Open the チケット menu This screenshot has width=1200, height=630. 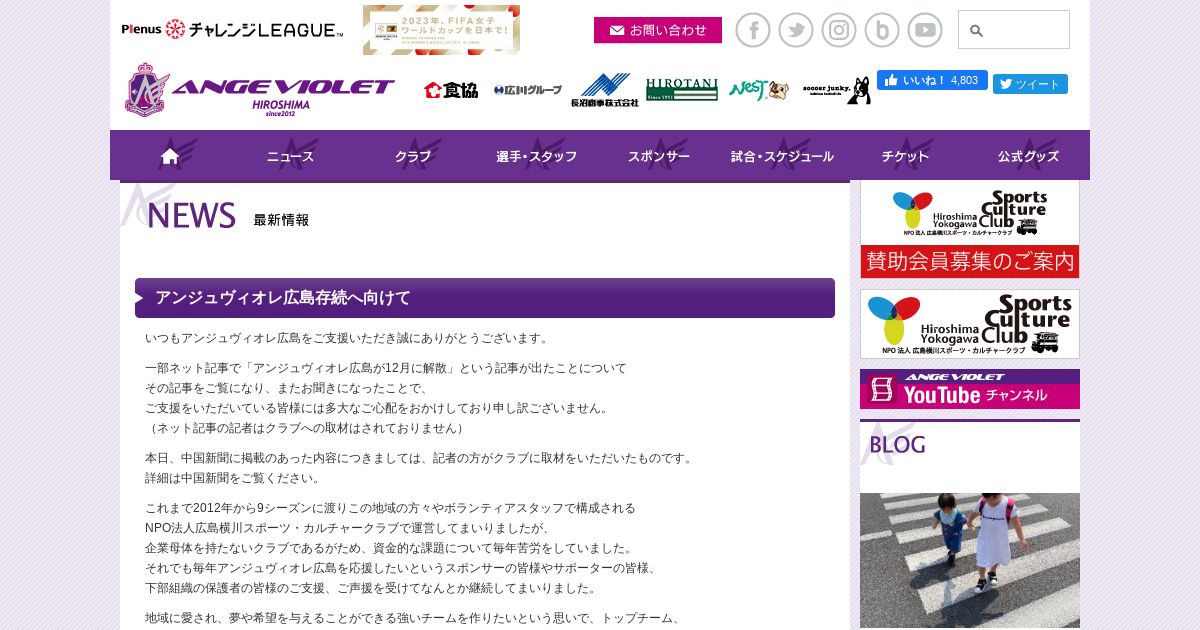click(905, 156)
